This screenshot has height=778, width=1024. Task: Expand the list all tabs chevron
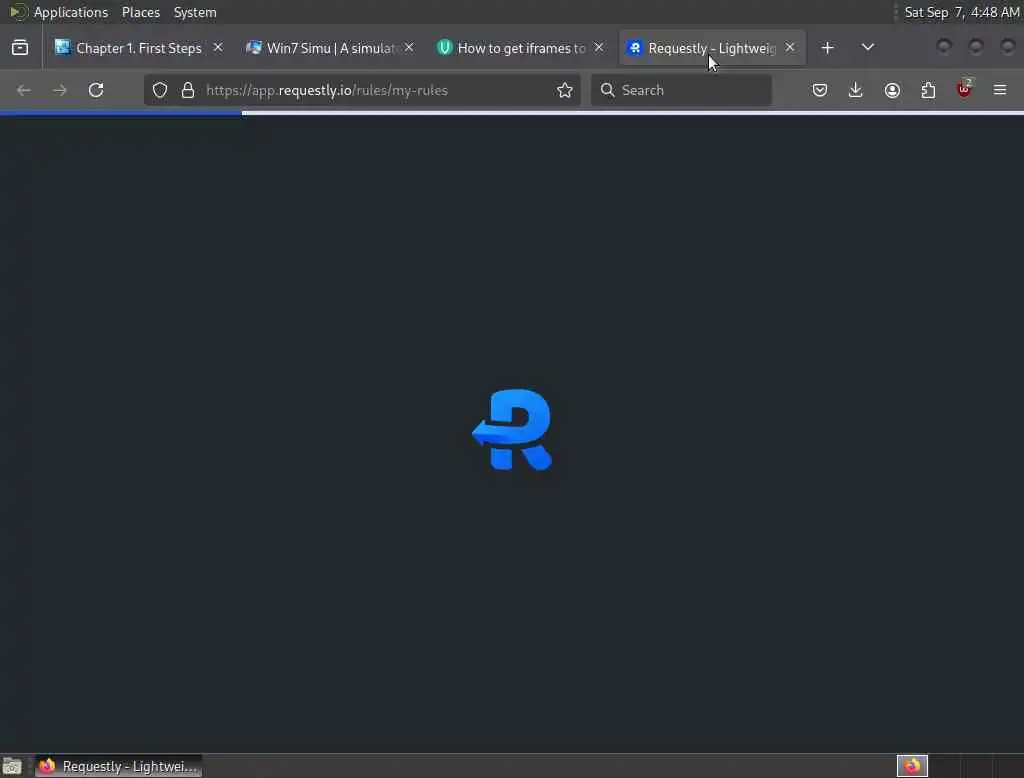click(x=867, y=48)
